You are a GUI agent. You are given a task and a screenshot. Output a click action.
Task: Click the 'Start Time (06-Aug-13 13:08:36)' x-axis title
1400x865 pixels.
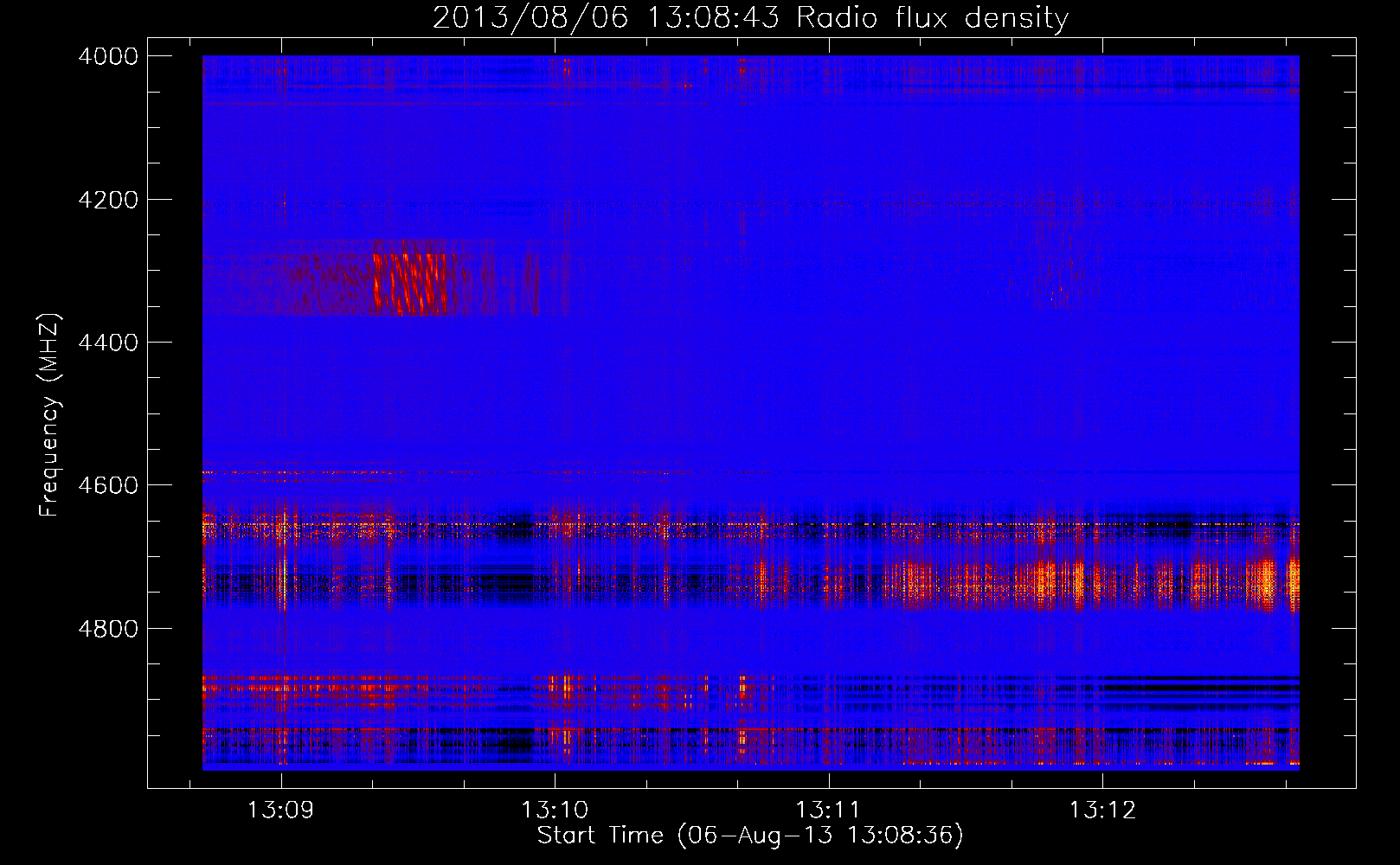click(750, 836)
